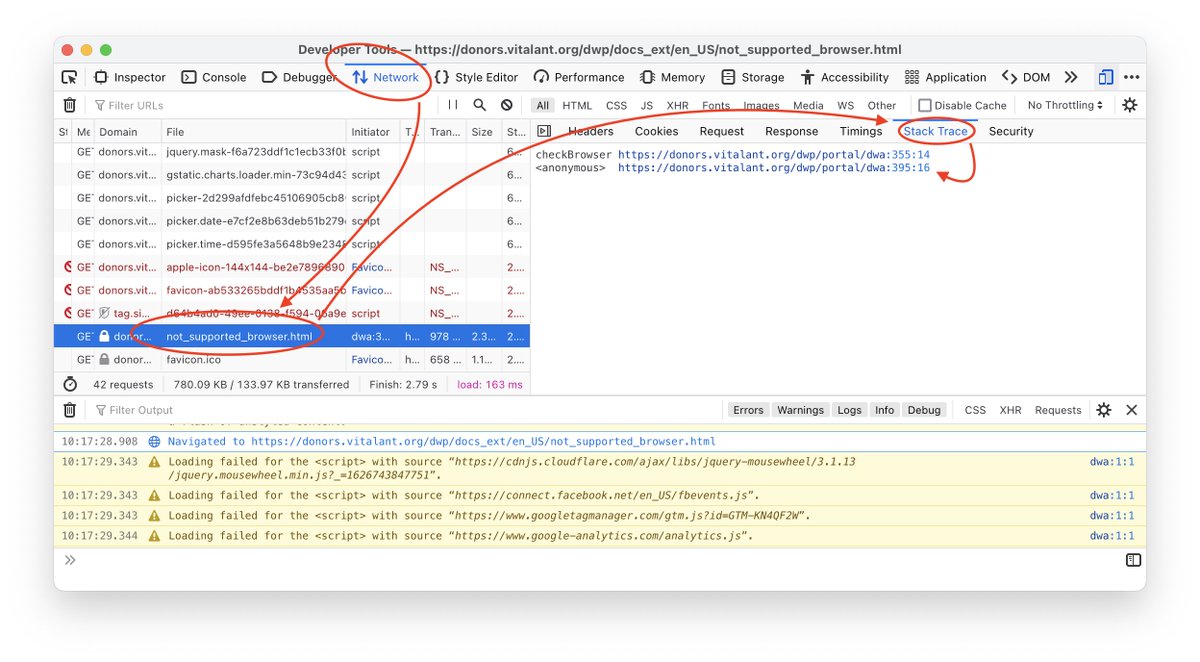
Task: Clear network requests with trash icon
Action: tap(70, 105)
